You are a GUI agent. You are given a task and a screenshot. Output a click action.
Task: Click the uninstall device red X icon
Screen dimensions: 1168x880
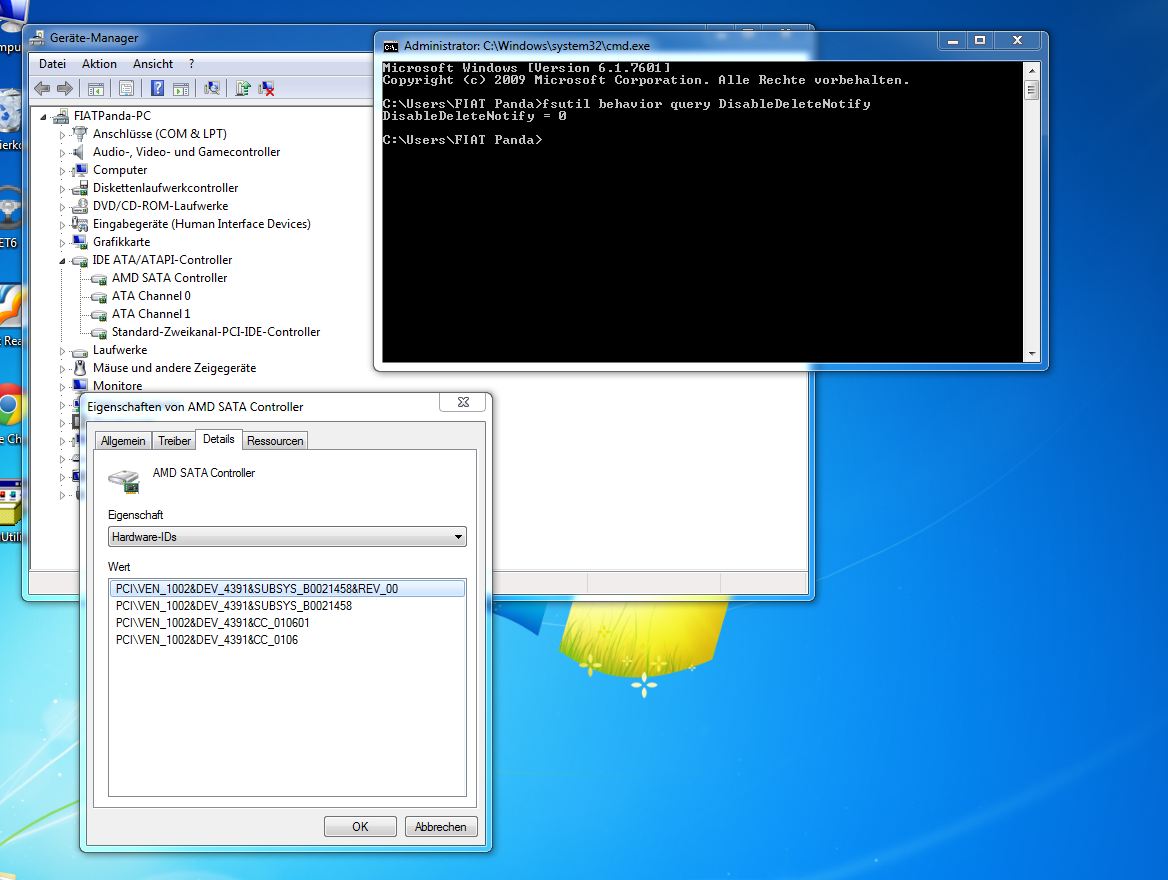tap(267, 89)
